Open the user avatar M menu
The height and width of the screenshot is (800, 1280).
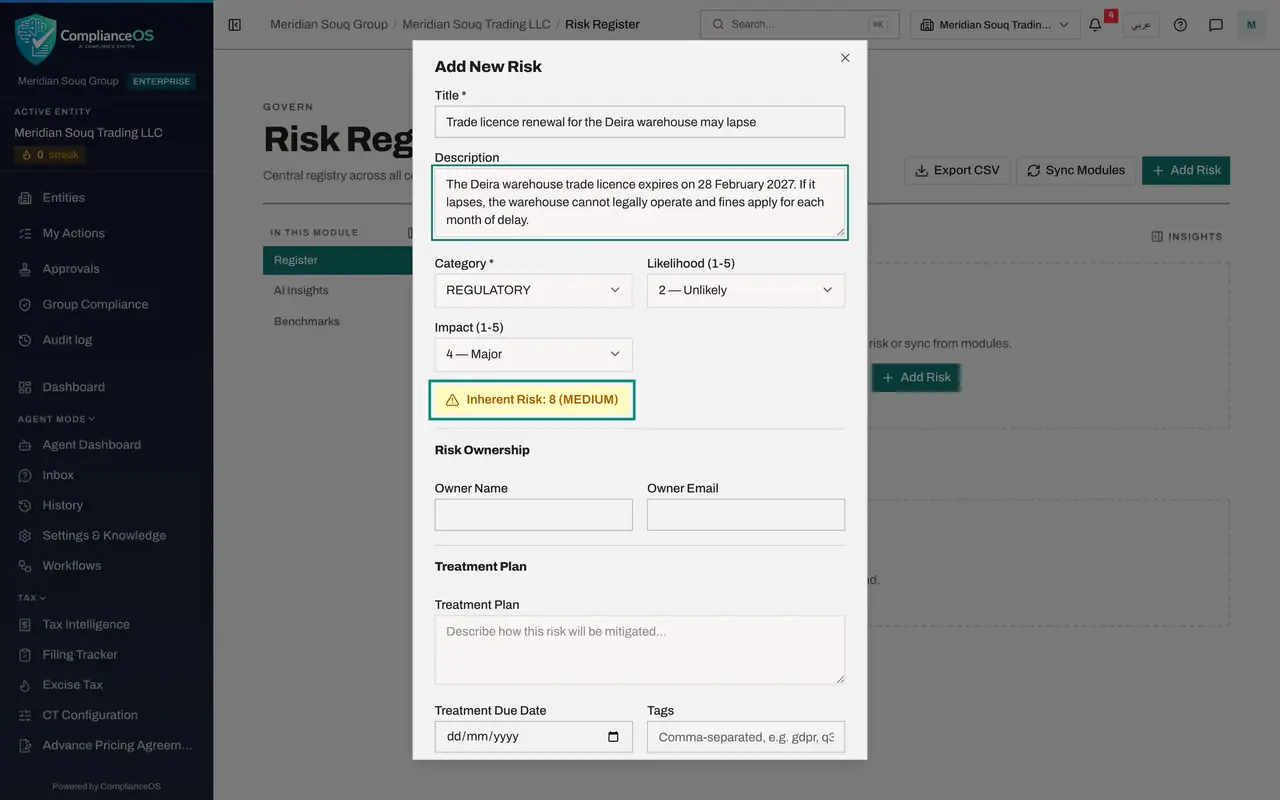(x=1251, y=24)
